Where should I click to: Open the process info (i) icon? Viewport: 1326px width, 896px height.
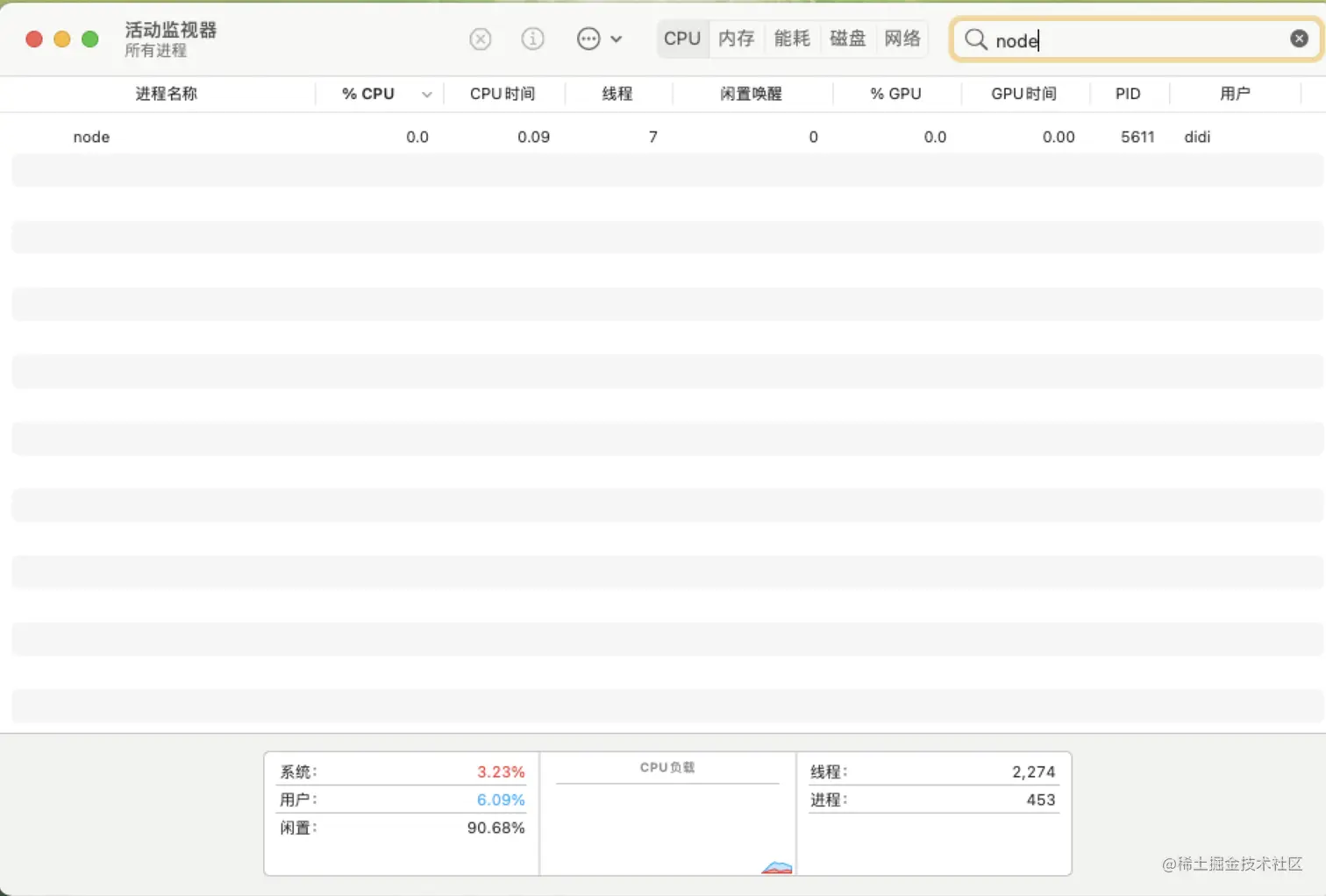tap(533, 39)
